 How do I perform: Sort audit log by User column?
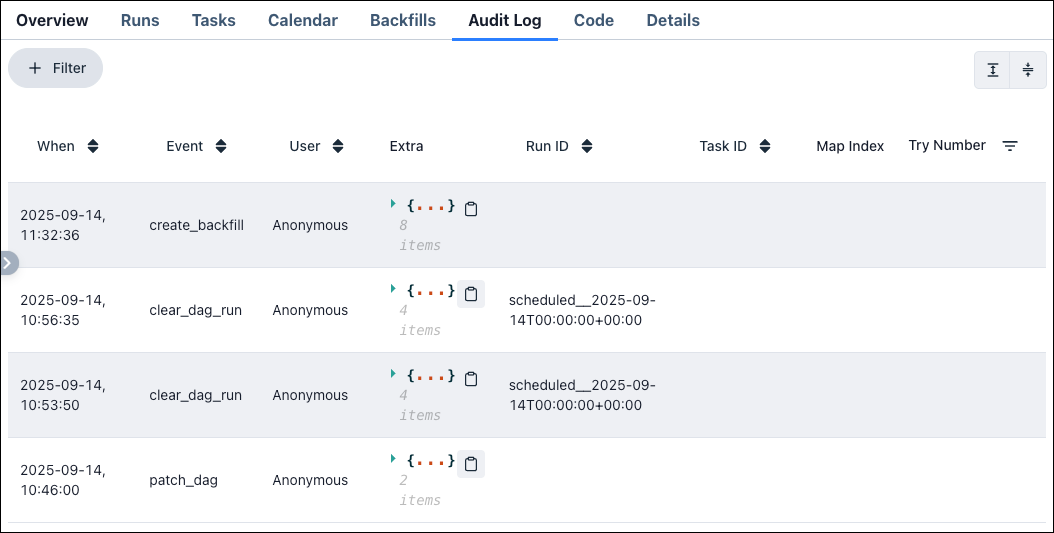tap(338, 146)
